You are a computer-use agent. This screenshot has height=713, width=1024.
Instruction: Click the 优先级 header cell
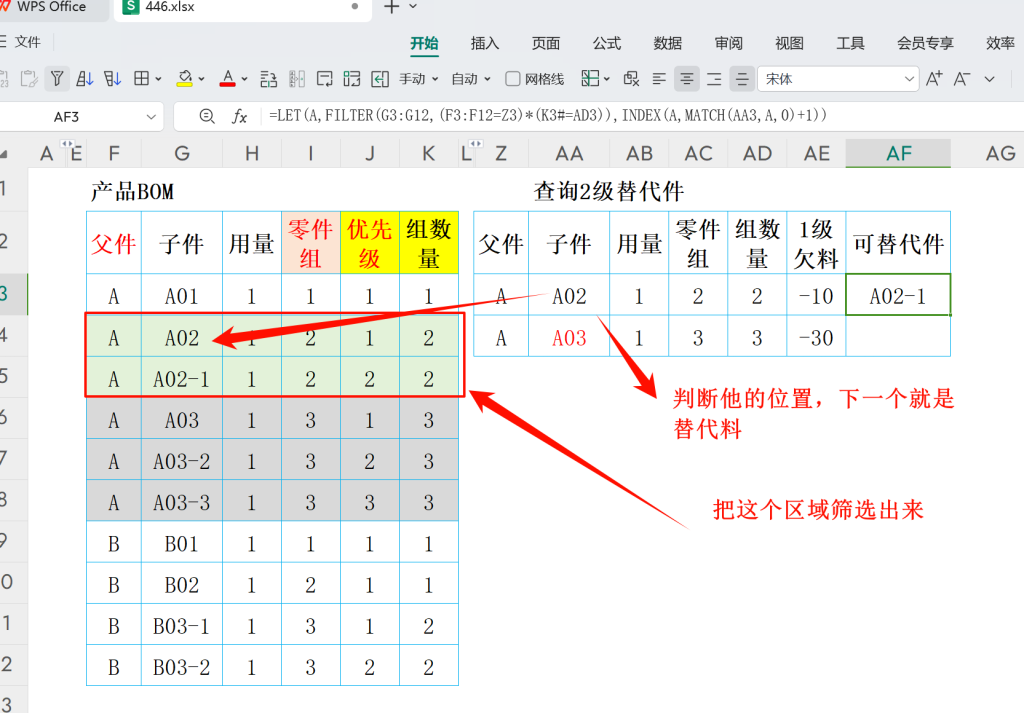[x=370, y=244]
